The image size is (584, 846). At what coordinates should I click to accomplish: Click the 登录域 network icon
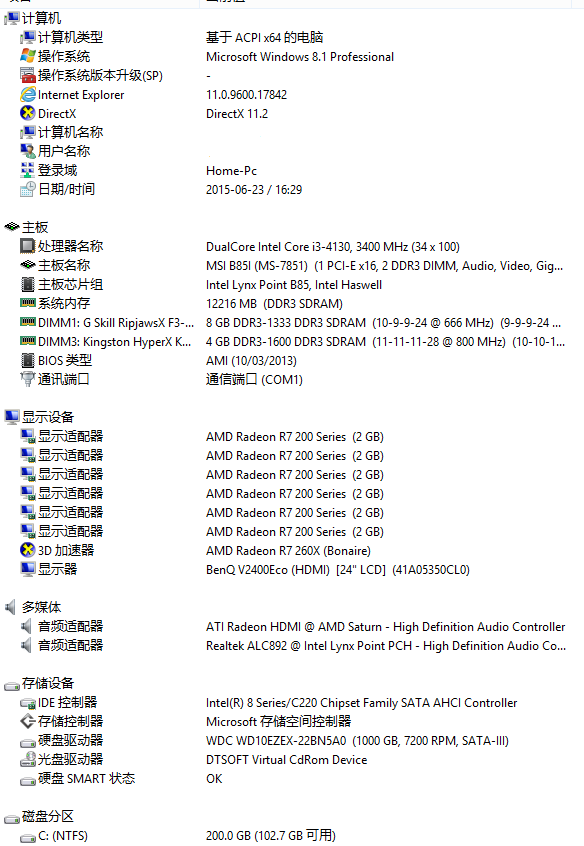pos(28,170)
